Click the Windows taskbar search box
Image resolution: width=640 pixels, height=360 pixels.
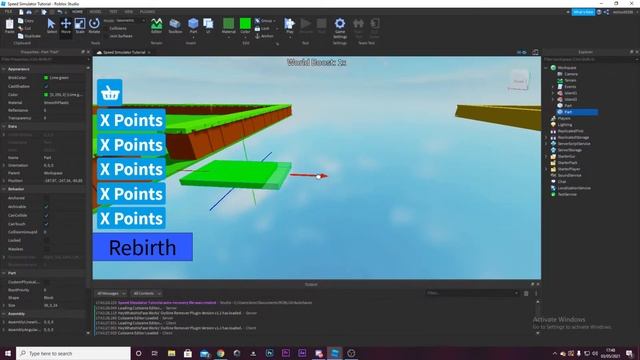coord(73,353)
